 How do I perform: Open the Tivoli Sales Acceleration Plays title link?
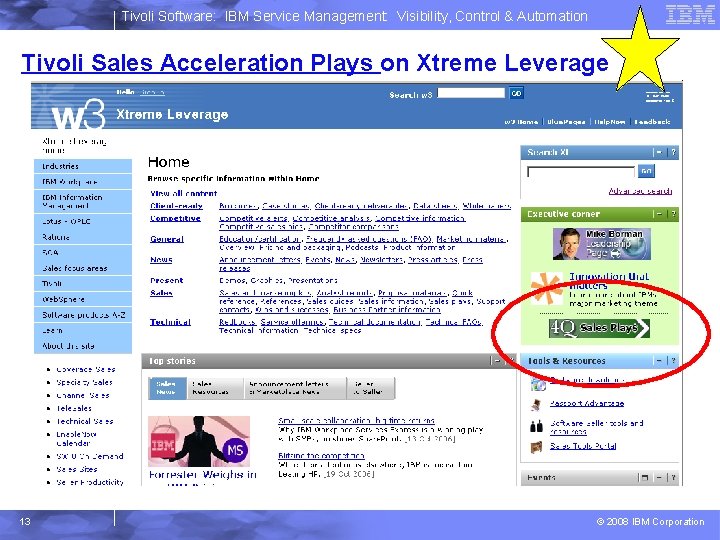coord(201,63)
